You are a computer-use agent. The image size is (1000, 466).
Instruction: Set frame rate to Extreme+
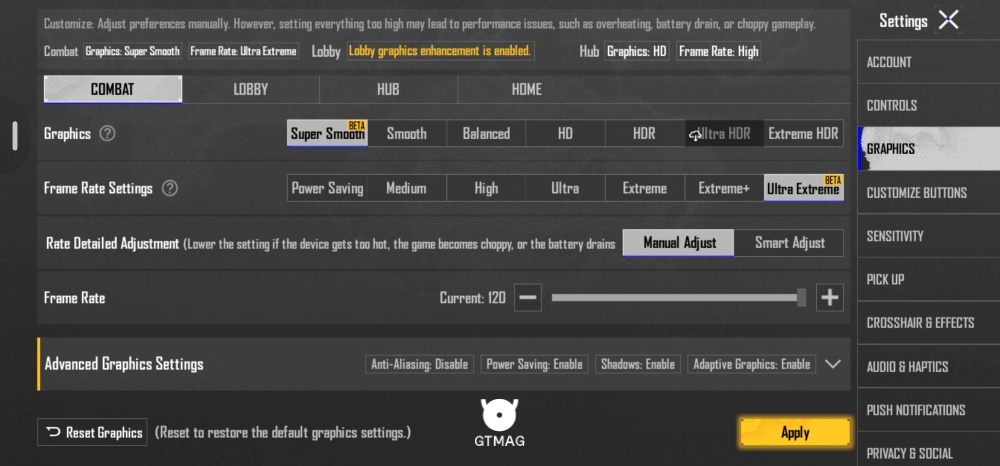click(724, 188)
